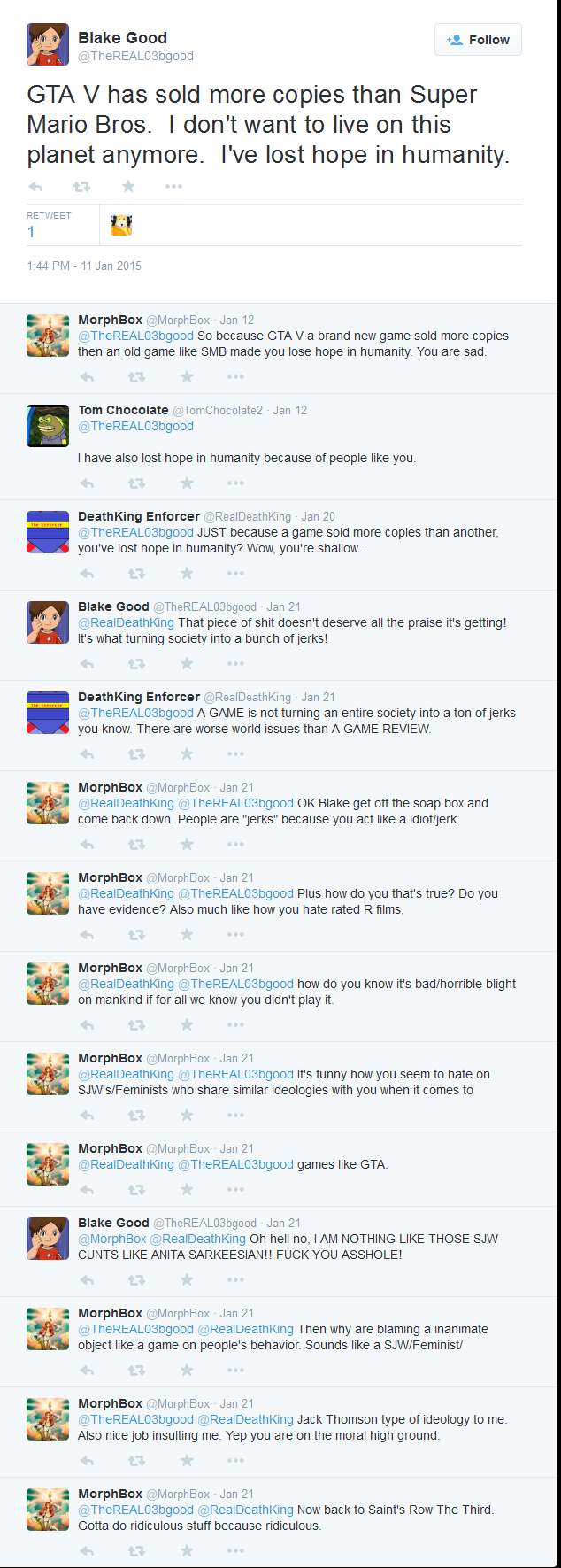Favorite Tom Chocolate's tweet
Viewport: 561px width, 1568px height.
pos(187,483)
